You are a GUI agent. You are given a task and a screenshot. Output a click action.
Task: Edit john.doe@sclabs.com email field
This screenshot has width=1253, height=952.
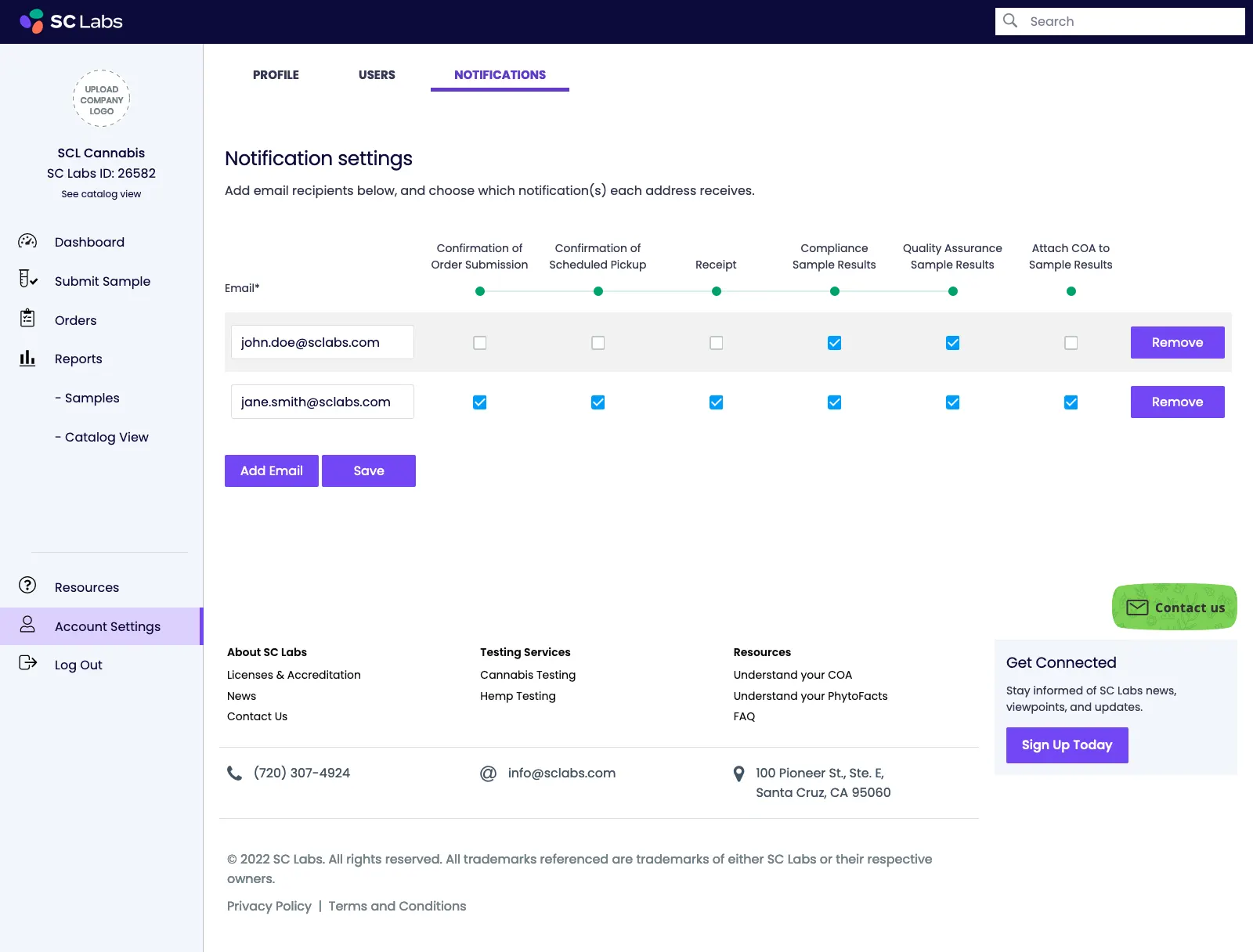tap(323, 342)
